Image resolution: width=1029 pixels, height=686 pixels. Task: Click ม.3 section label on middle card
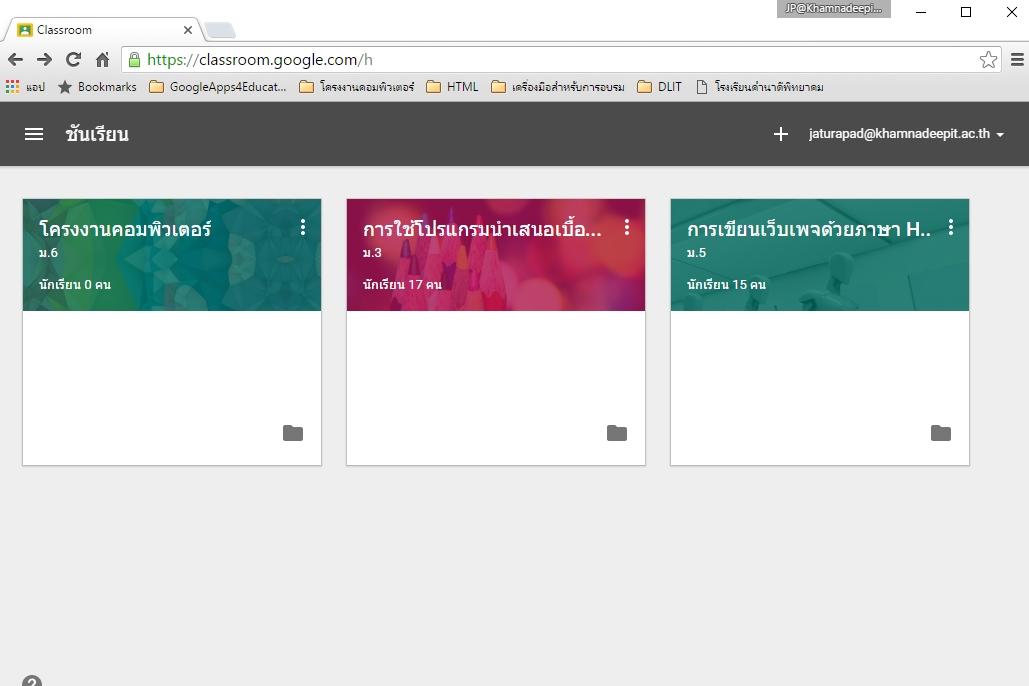pos(372,253)
